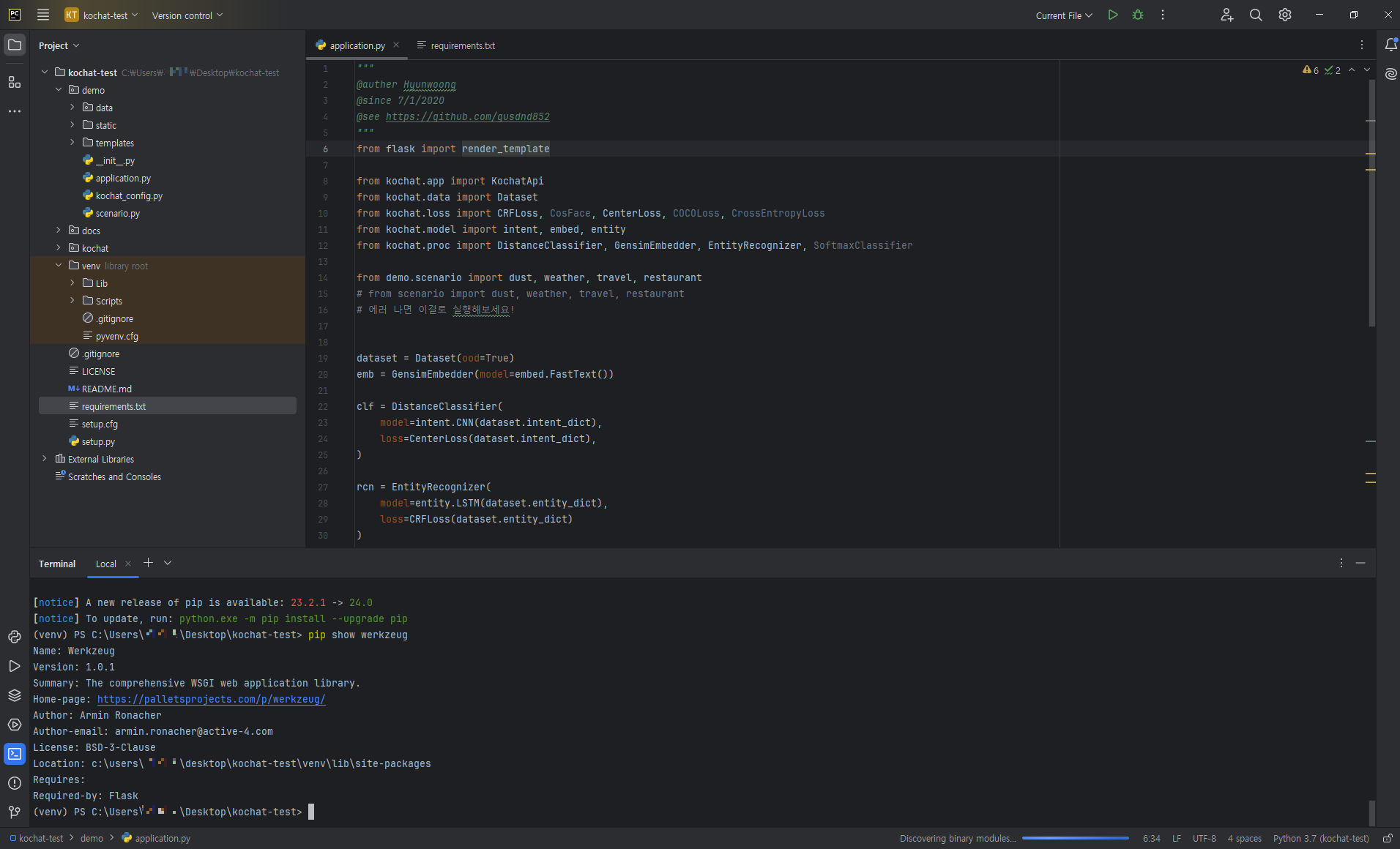The image size is (1400, 849).
Task: Collapse the venv library root folder
Action: (59, 266)
